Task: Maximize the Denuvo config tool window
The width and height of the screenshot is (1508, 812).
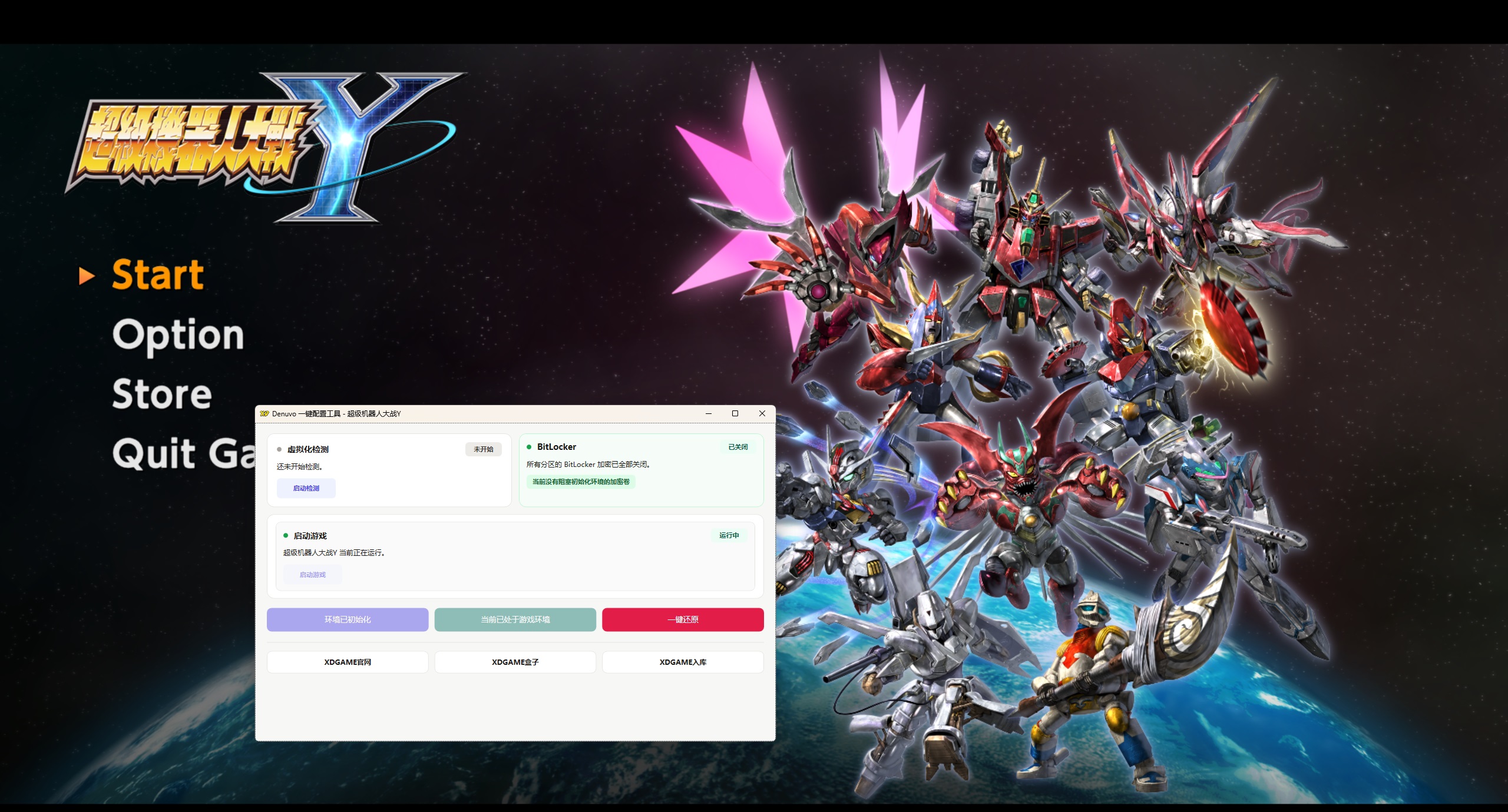Action: coord(735,413)
